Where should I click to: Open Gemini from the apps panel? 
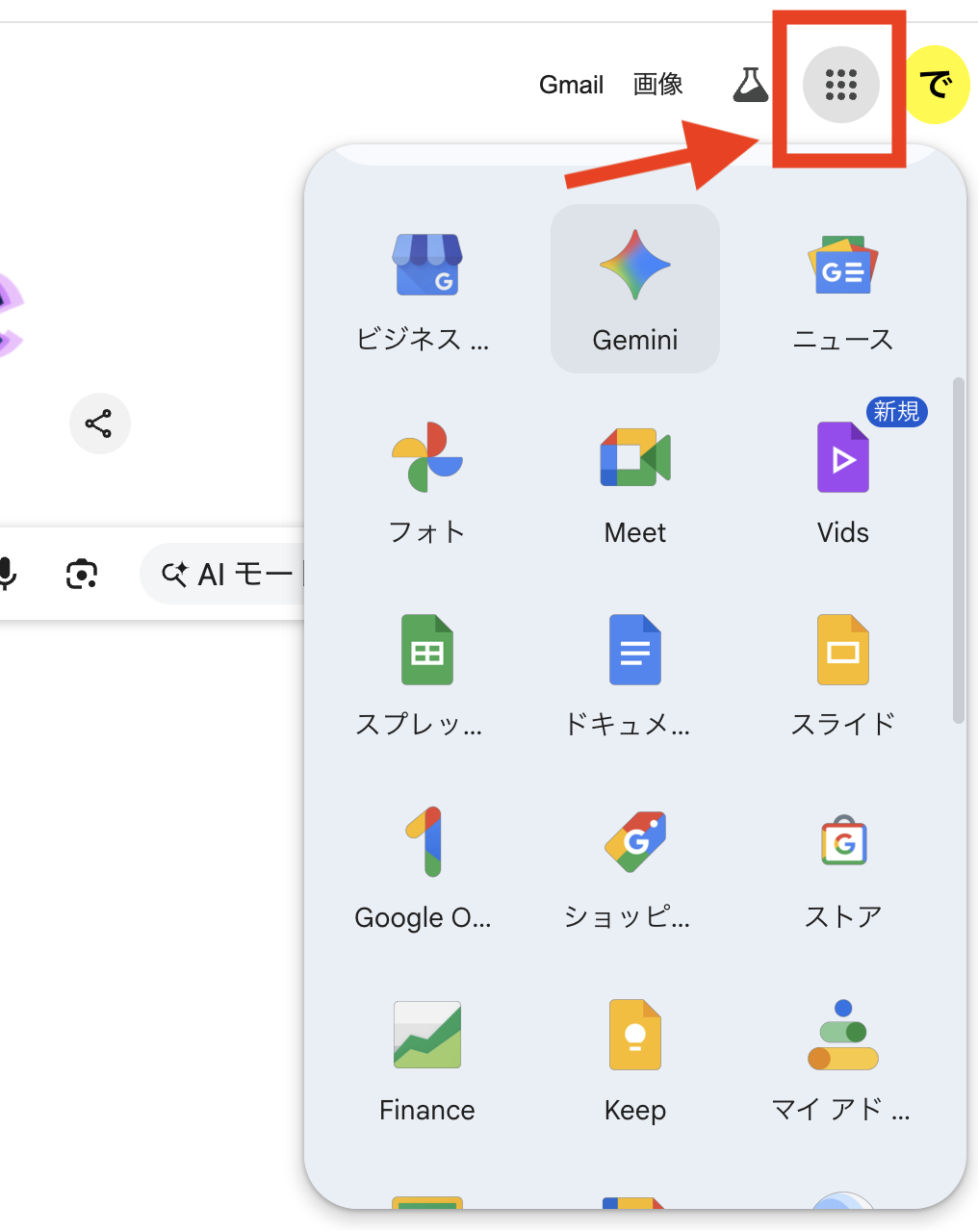click(x=635, y=289)
